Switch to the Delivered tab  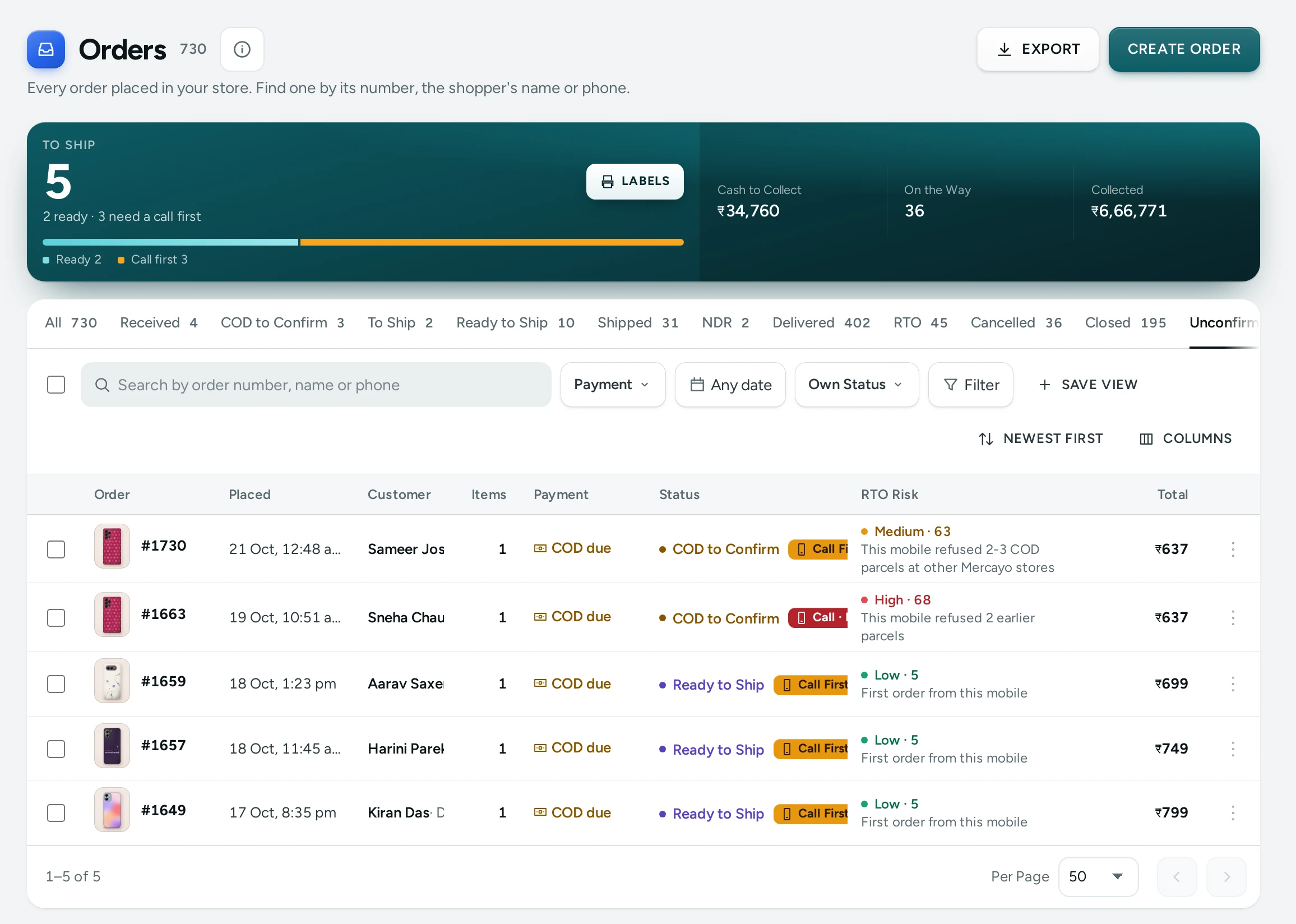pos(821,322)
